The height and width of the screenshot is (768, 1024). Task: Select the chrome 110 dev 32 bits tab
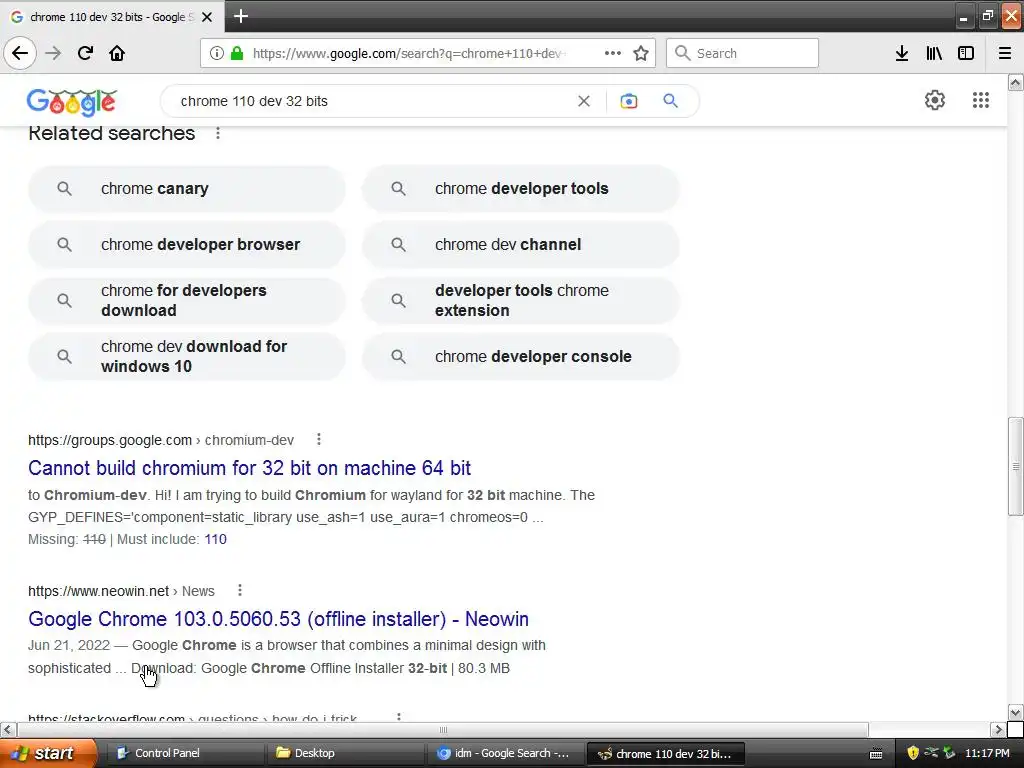click(x=111, y=17)
